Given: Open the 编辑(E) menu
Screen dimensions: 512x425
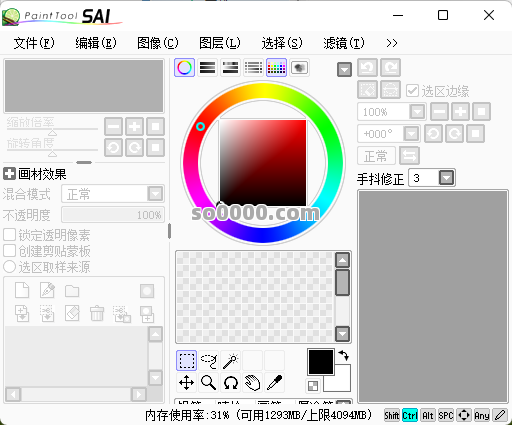Looking at the screenshot, I should click(x=96, y=43).
